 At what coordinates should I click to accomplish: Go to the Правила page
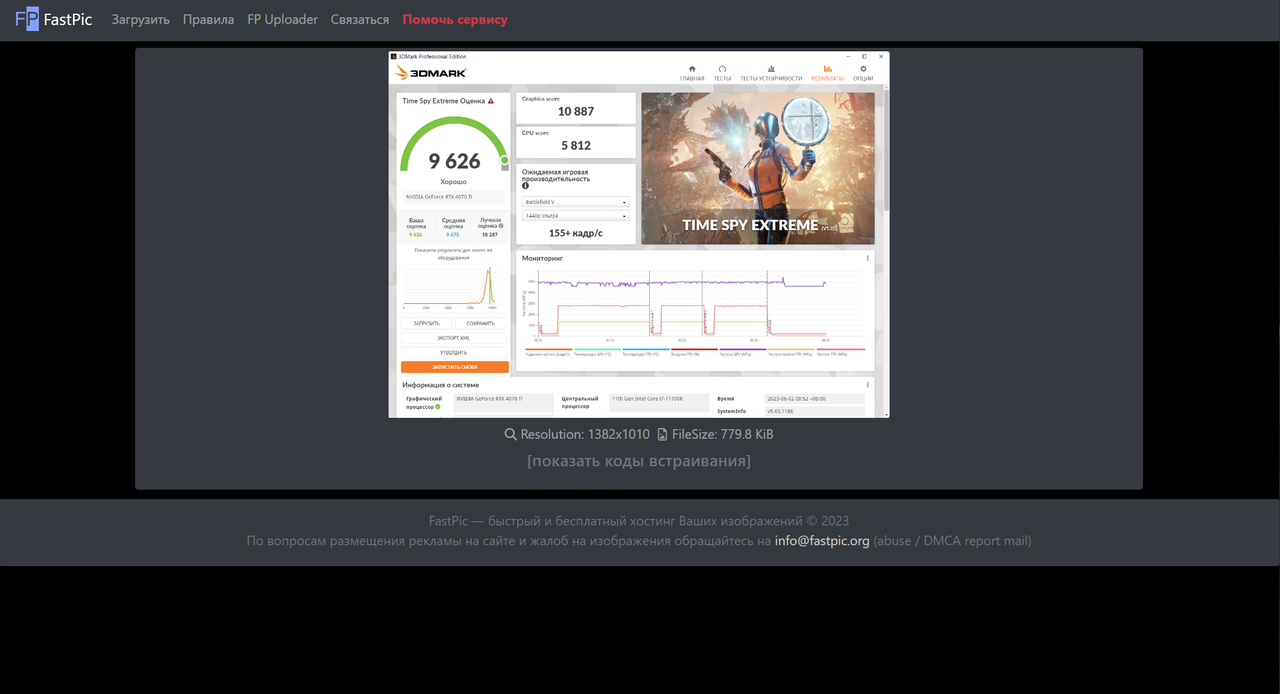coord(208,20)
